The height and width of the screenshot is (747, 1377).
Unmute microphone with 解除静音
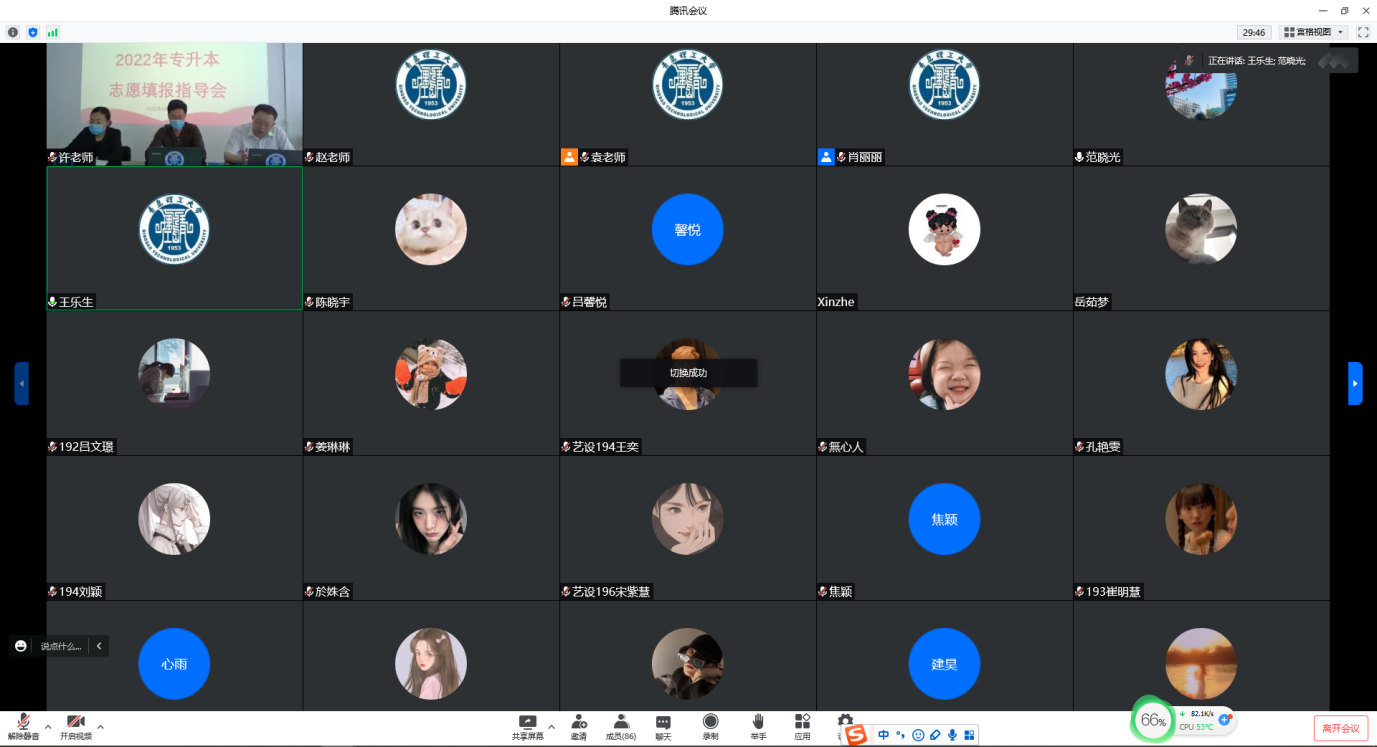[x=22, y=723]
